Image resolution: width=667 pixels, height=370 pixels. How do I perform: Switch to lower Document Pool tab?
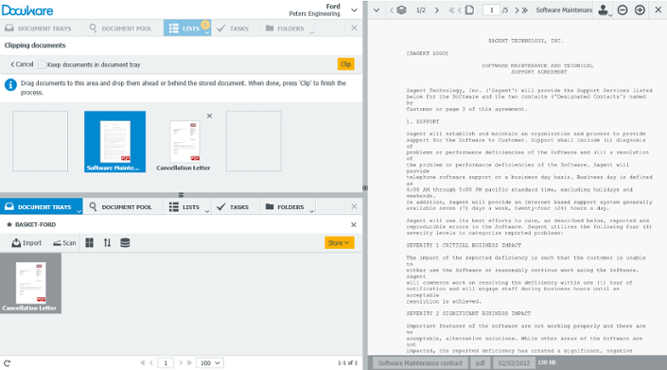point(121,207)
